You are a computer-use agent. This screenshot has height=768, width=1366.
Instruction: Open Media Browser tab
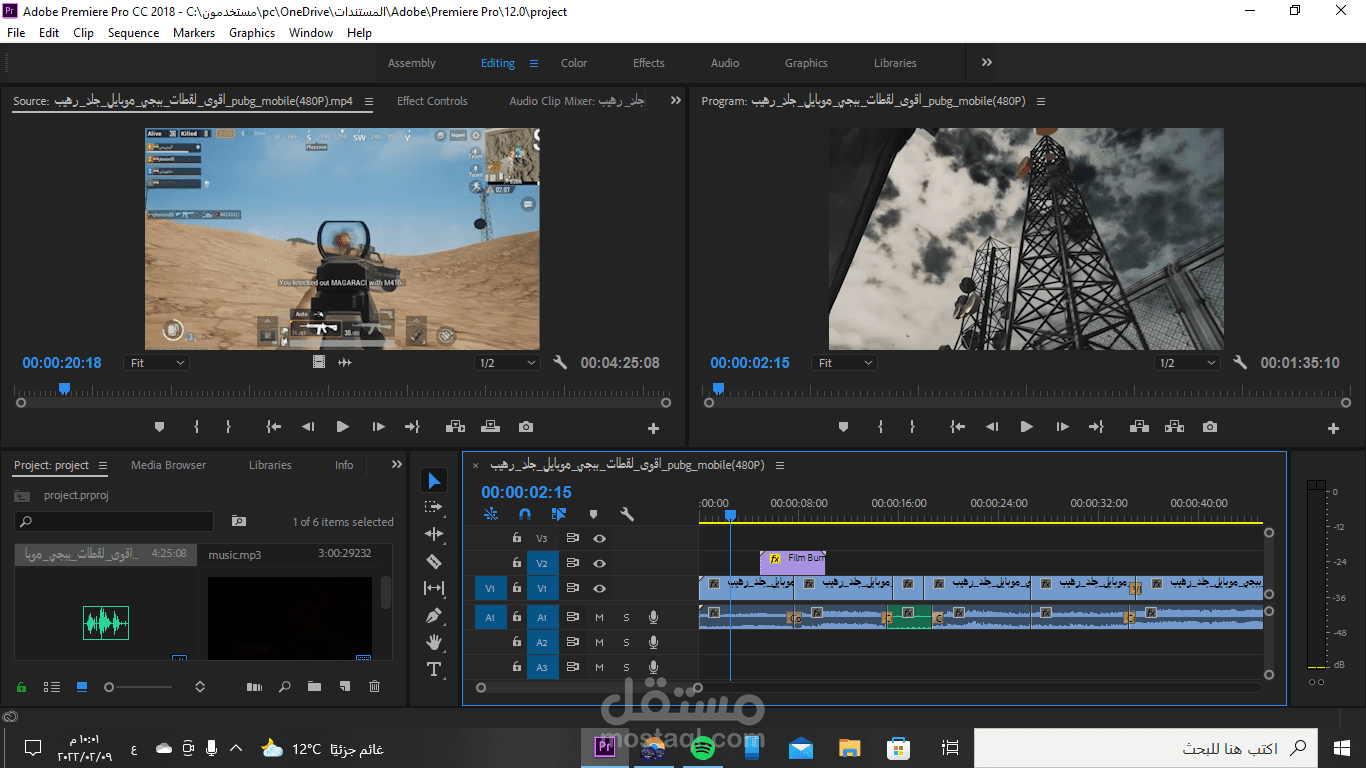click(168, 465)
